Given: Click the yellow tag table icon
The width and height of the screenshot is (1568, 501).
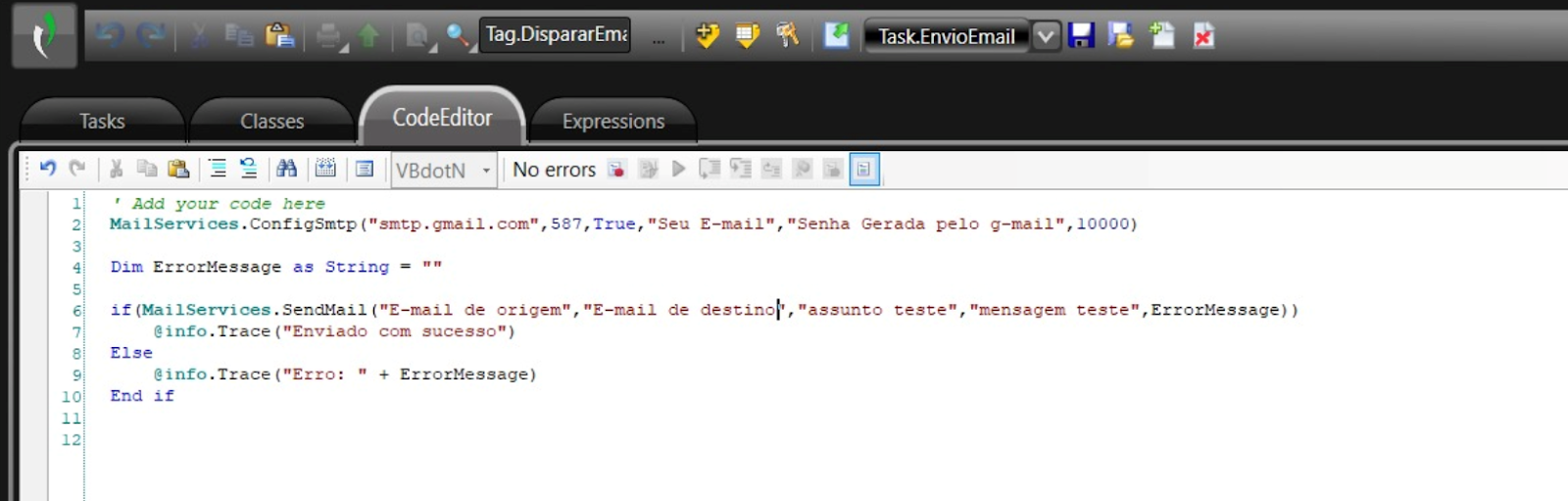Looking at the screenshot, I should click(748, 36).
